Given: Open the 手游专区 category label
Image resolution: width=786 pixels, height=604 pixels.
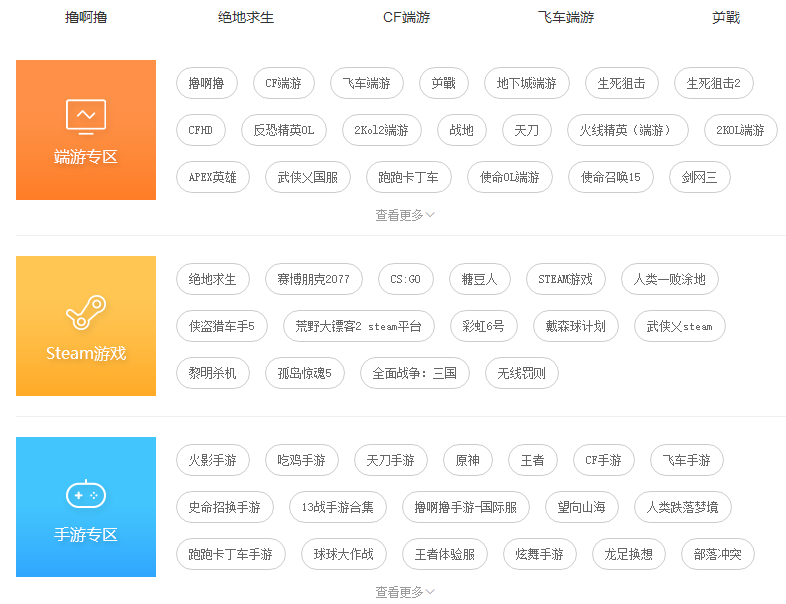Looking at the screenshot, I should pyautogui.click(x=86, y=534).
